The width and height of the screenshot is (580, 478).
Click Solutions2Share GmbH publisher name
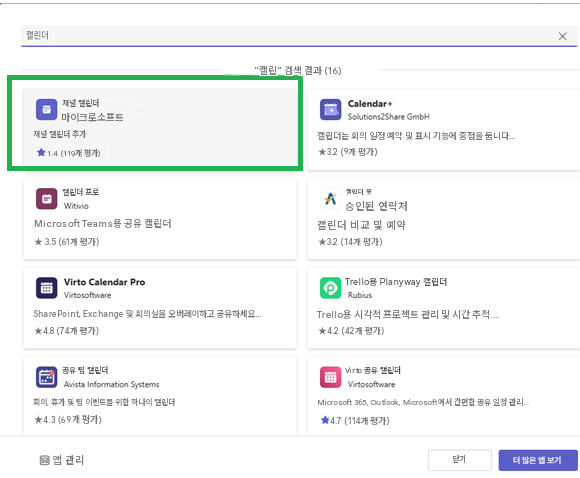(x=388, y=117)
